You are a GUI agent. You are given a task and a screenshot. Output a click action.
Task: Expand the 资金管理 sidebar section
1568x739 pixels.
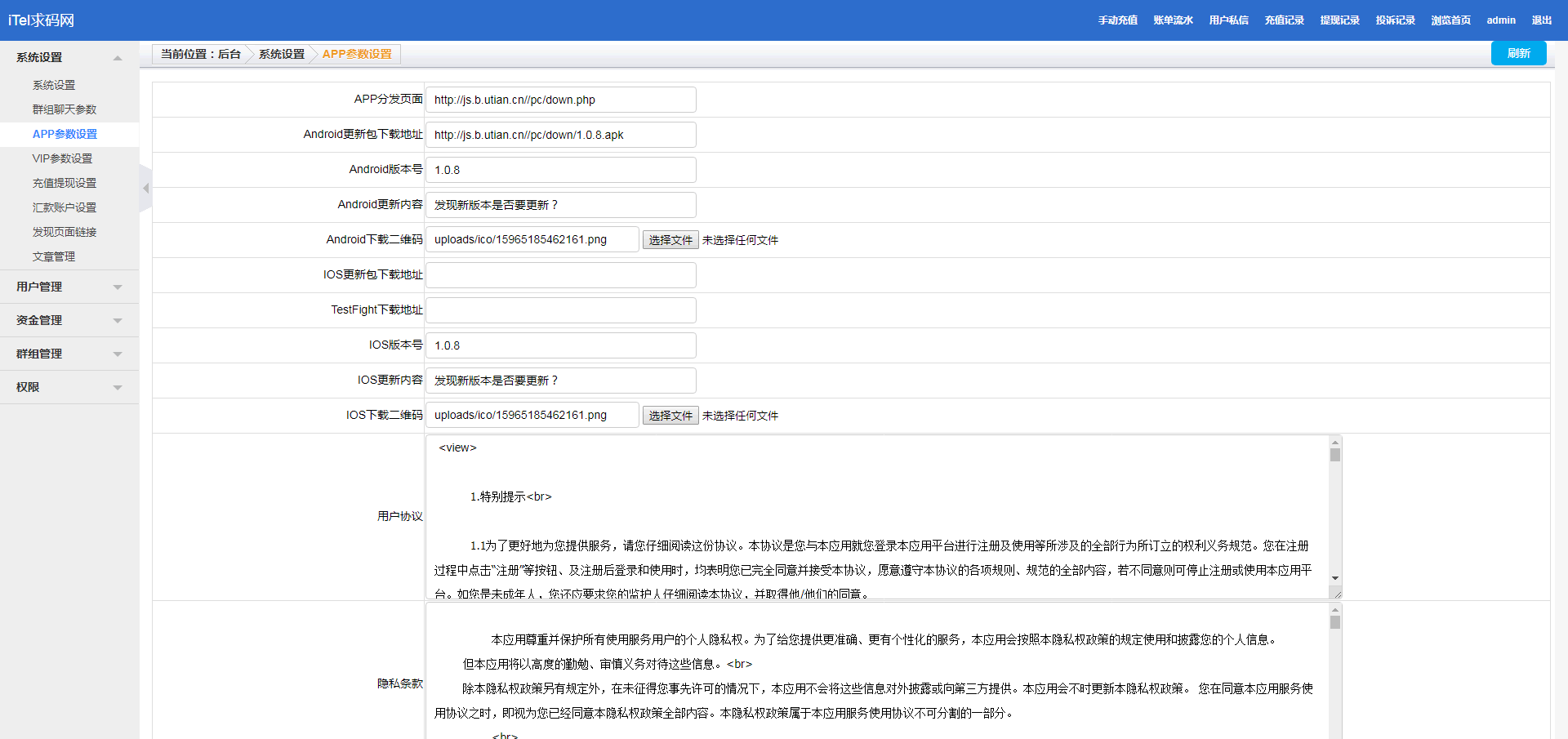pyautogui.click(x=118, y=321)
